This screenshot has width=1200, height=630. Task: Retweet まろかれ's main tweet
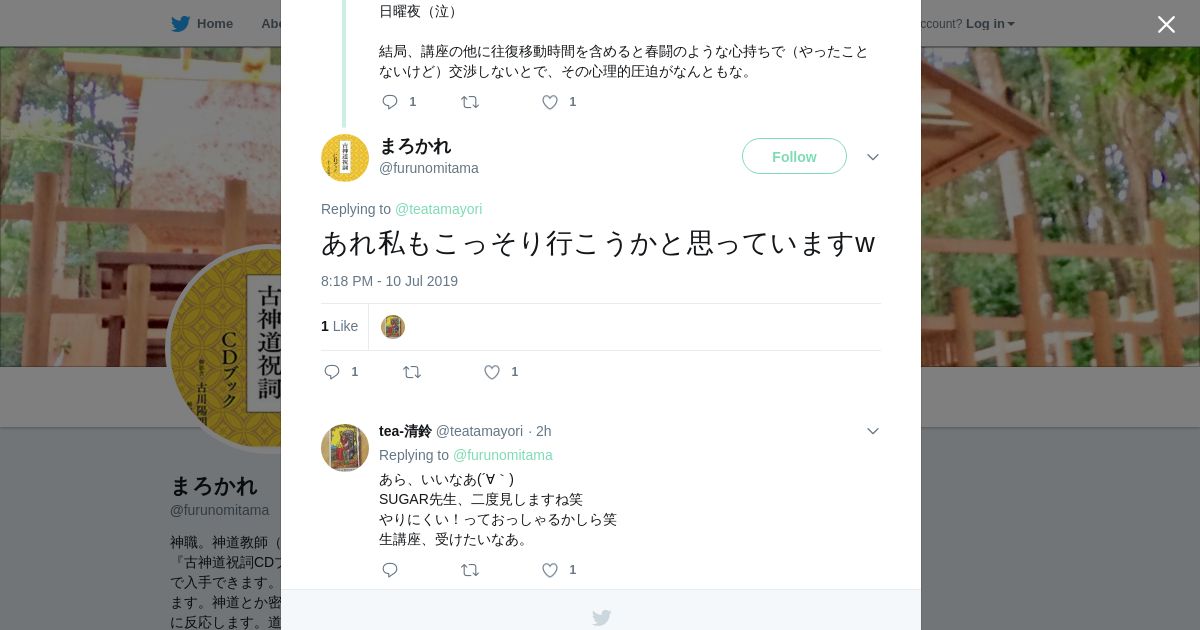412,372
